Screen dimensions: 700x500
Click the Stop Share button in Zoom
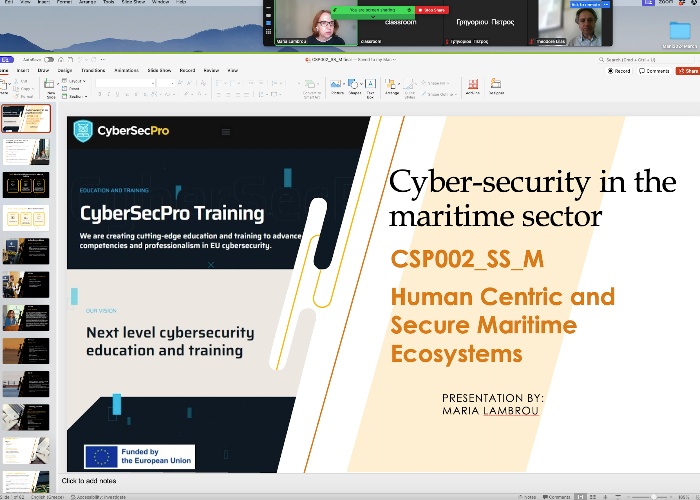pos(432,10)
